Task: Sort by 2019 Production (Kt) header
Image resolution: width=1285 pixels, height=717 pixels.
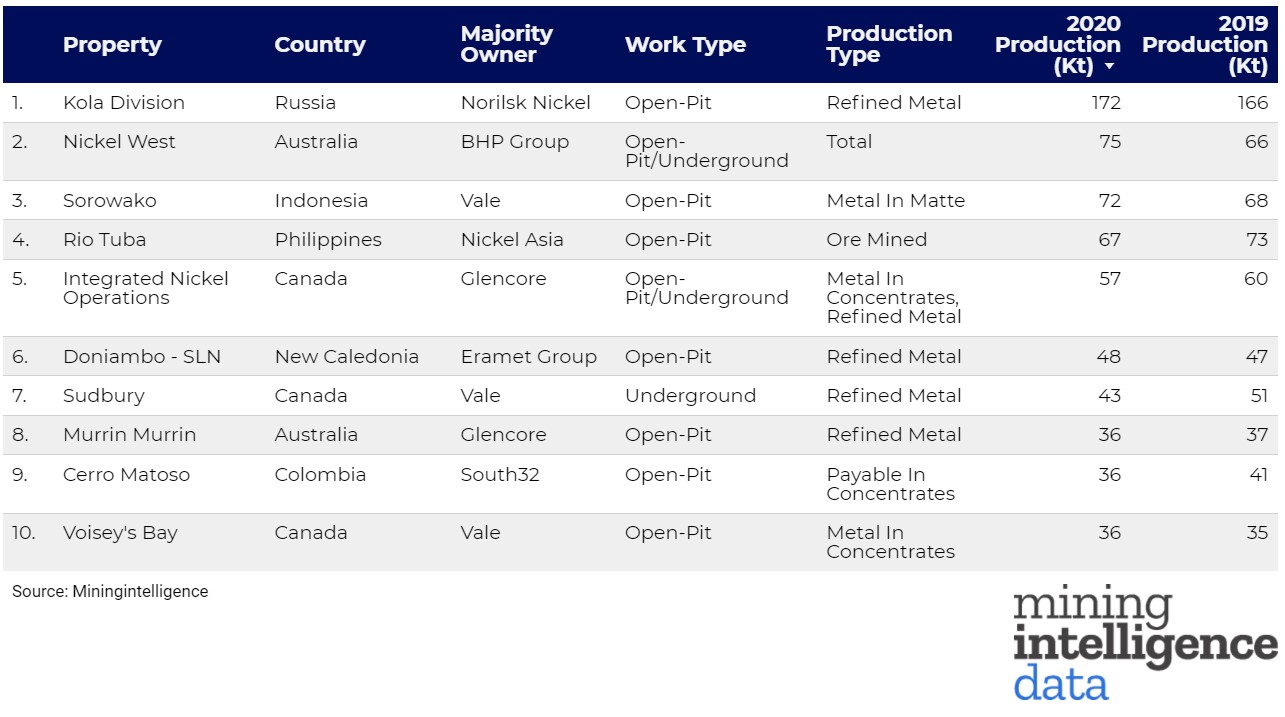Action: [x=1204, y=45]
